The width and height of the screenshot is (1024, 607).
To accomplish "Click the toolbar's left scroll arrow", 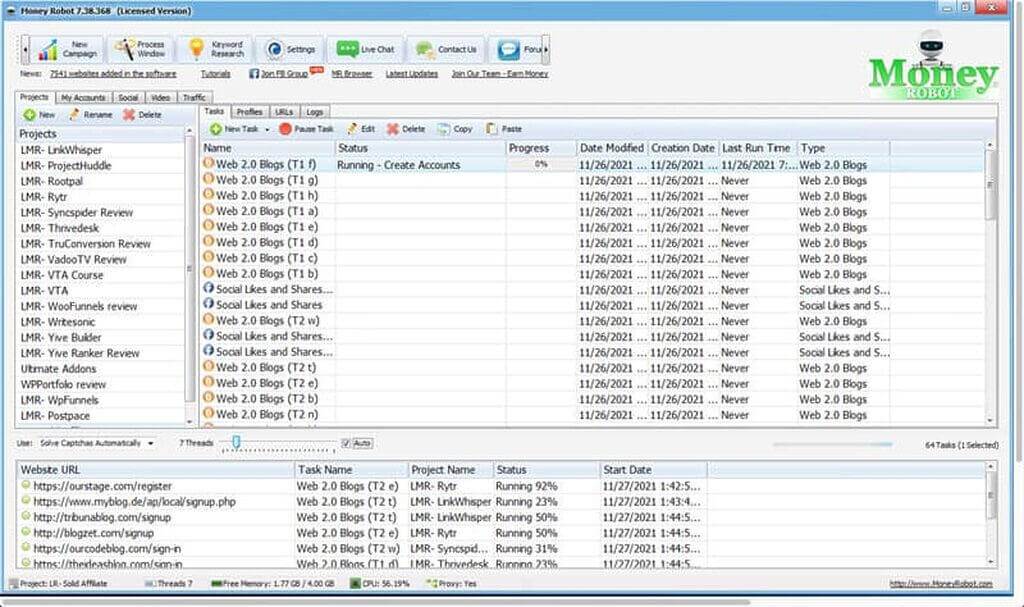I will (25, 50).
